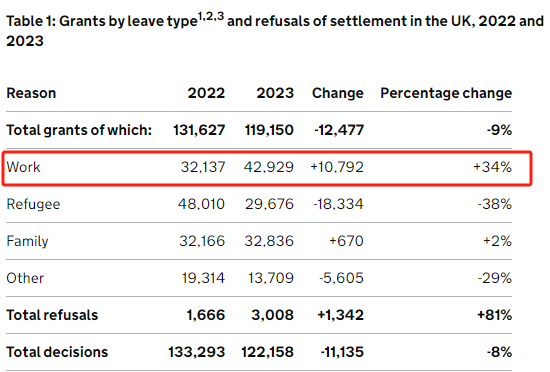Viewport: 550px width, 372px height.
Task: Select the Family row label
Action: tap(27, 241)
